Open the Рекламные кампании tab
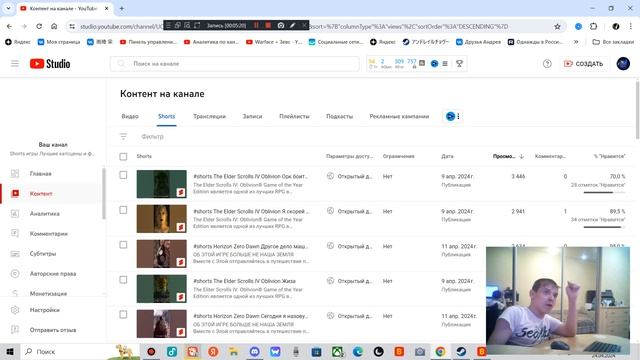The height and width of the screenshot is (360, 640). (399, 116)
